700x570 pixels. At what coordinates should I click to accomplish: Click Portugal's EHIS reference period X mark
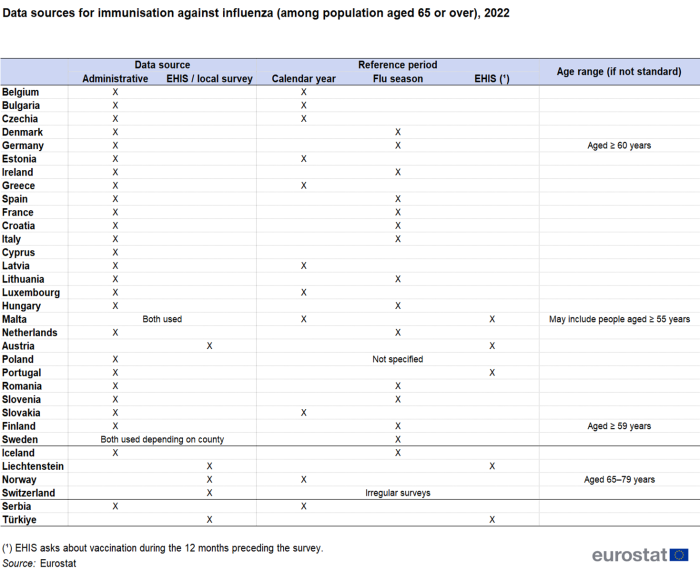[x=492, y=373]
